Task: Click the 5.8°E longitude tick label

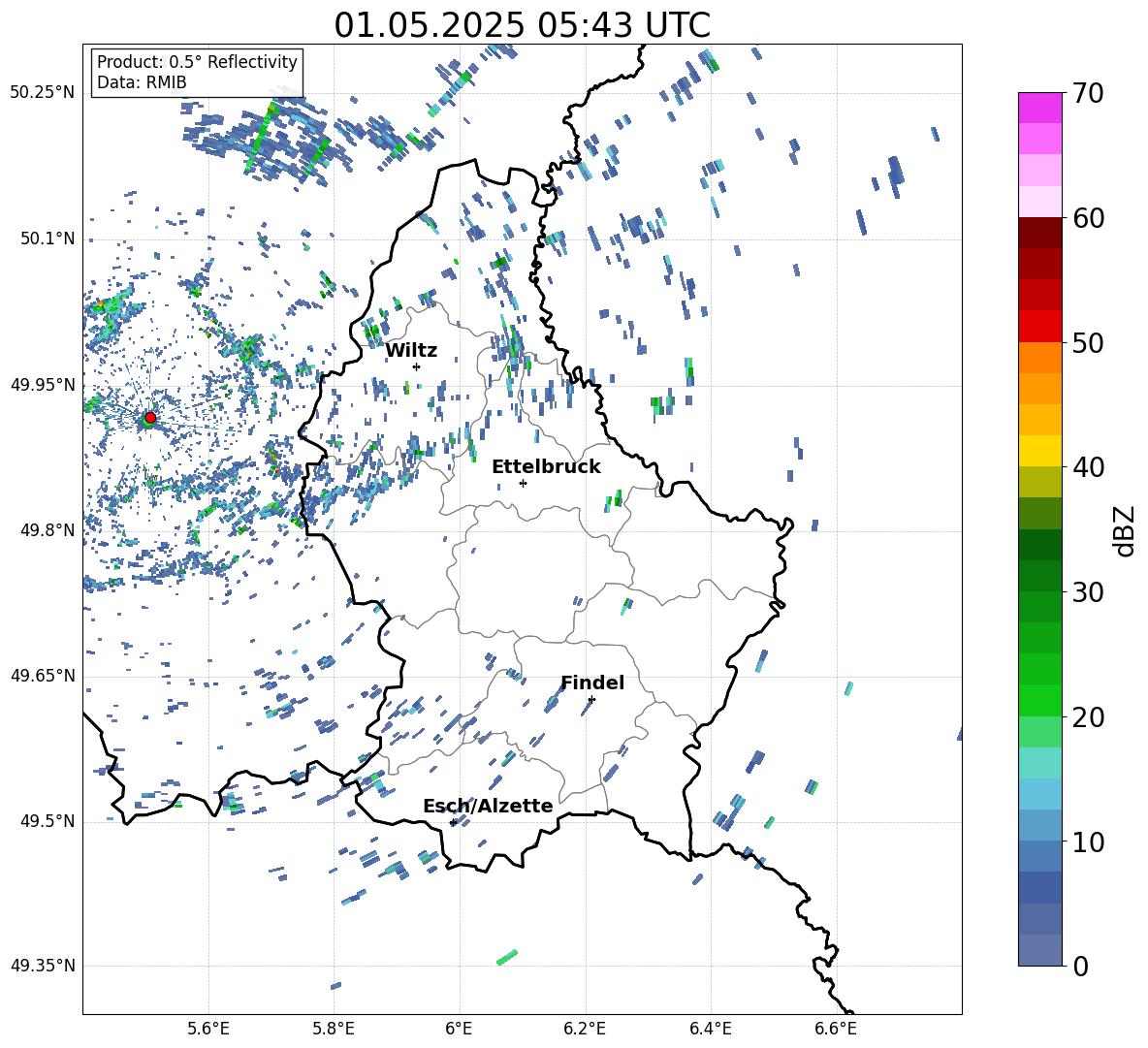Action: click(334, 1029)
